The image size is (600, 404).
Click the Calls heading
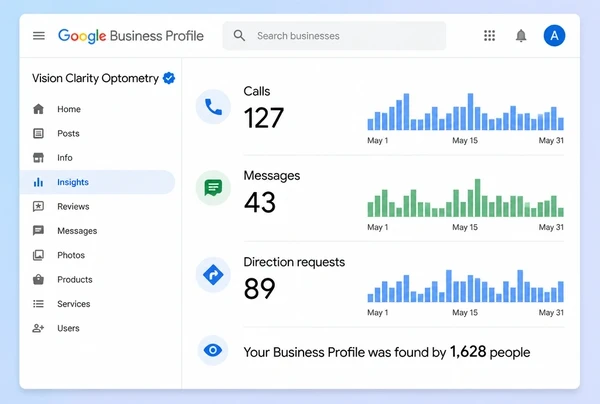(x=257, y=91)
